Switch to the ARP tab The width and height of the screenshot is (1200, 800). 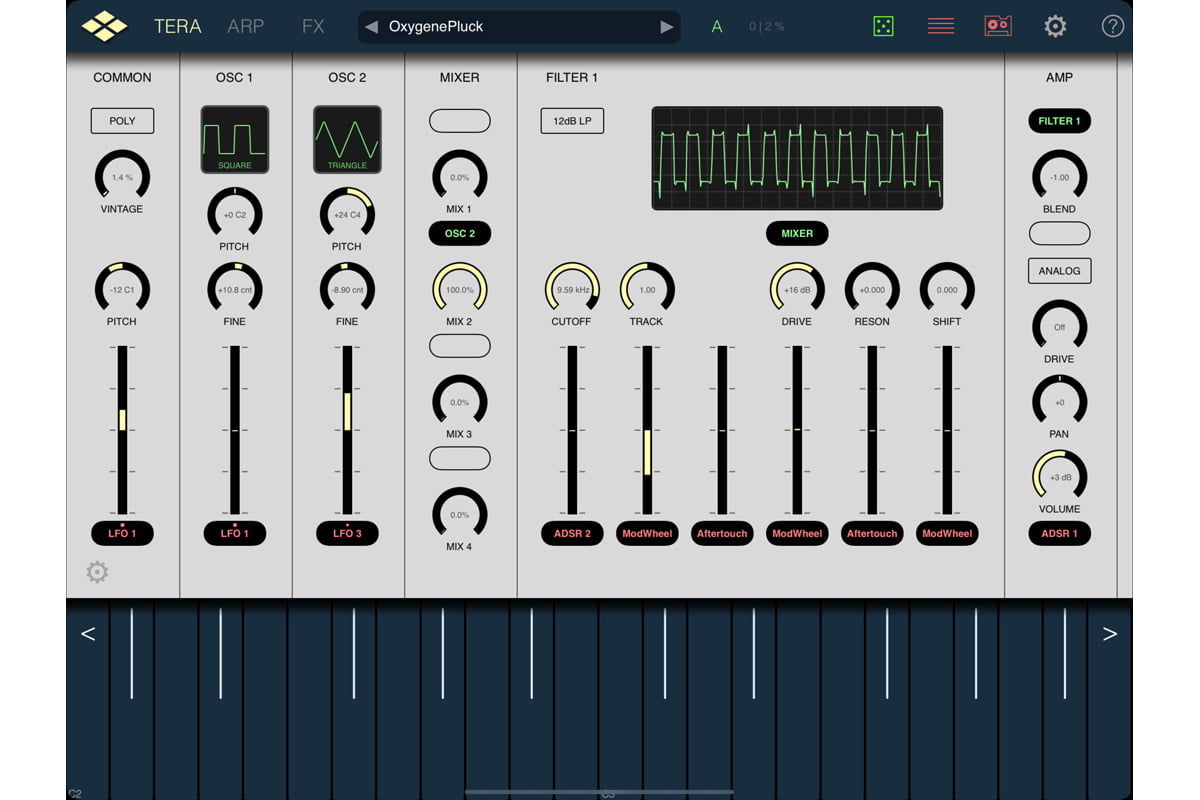click(246, 26)
